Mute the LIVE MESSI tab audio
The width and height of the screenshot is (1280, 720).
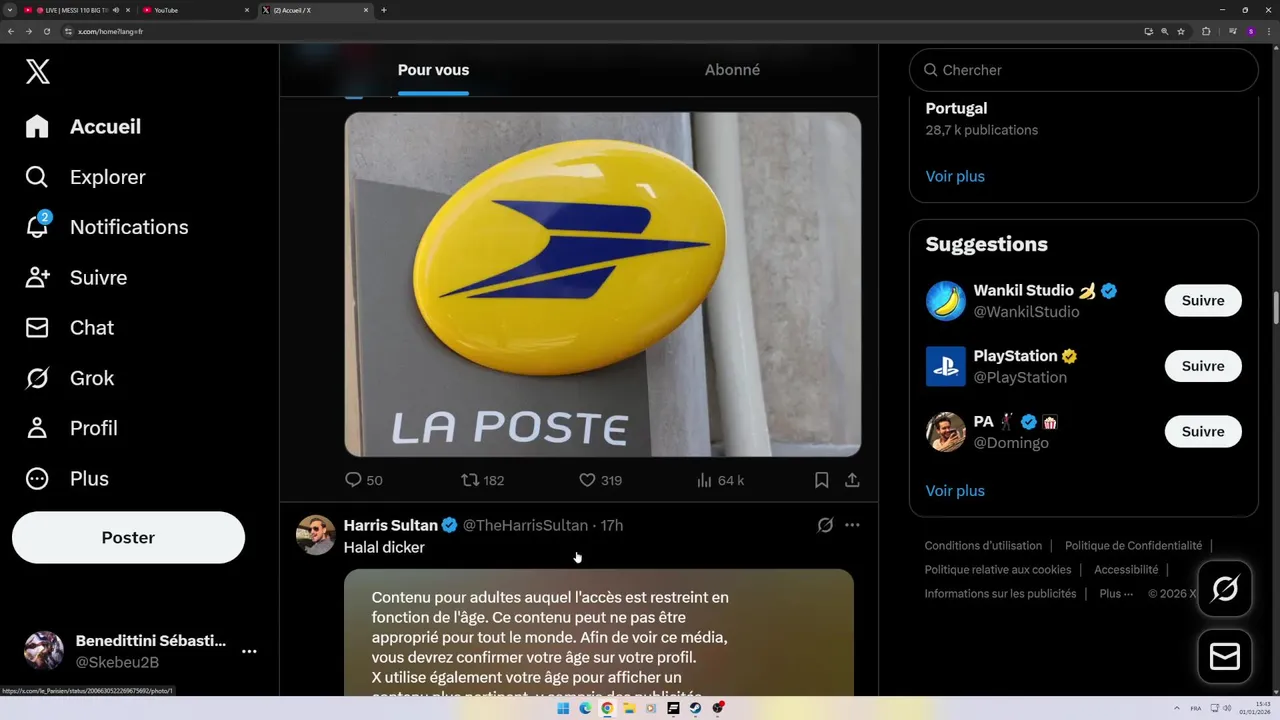point(116,10)
